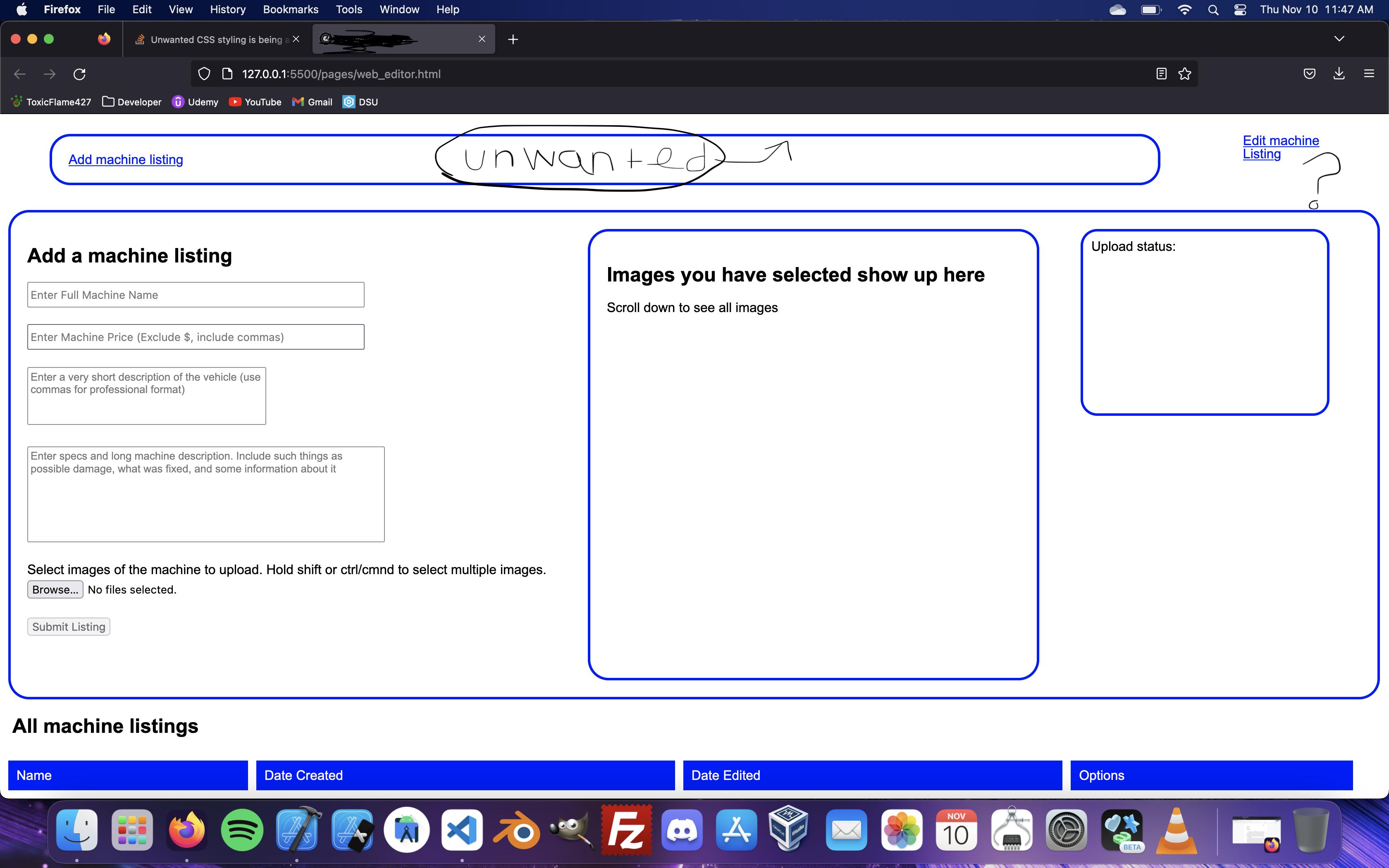Focus the specs and long description textarea
The width and height of the screenshot is (1389, 868).
tap(206, 494)
